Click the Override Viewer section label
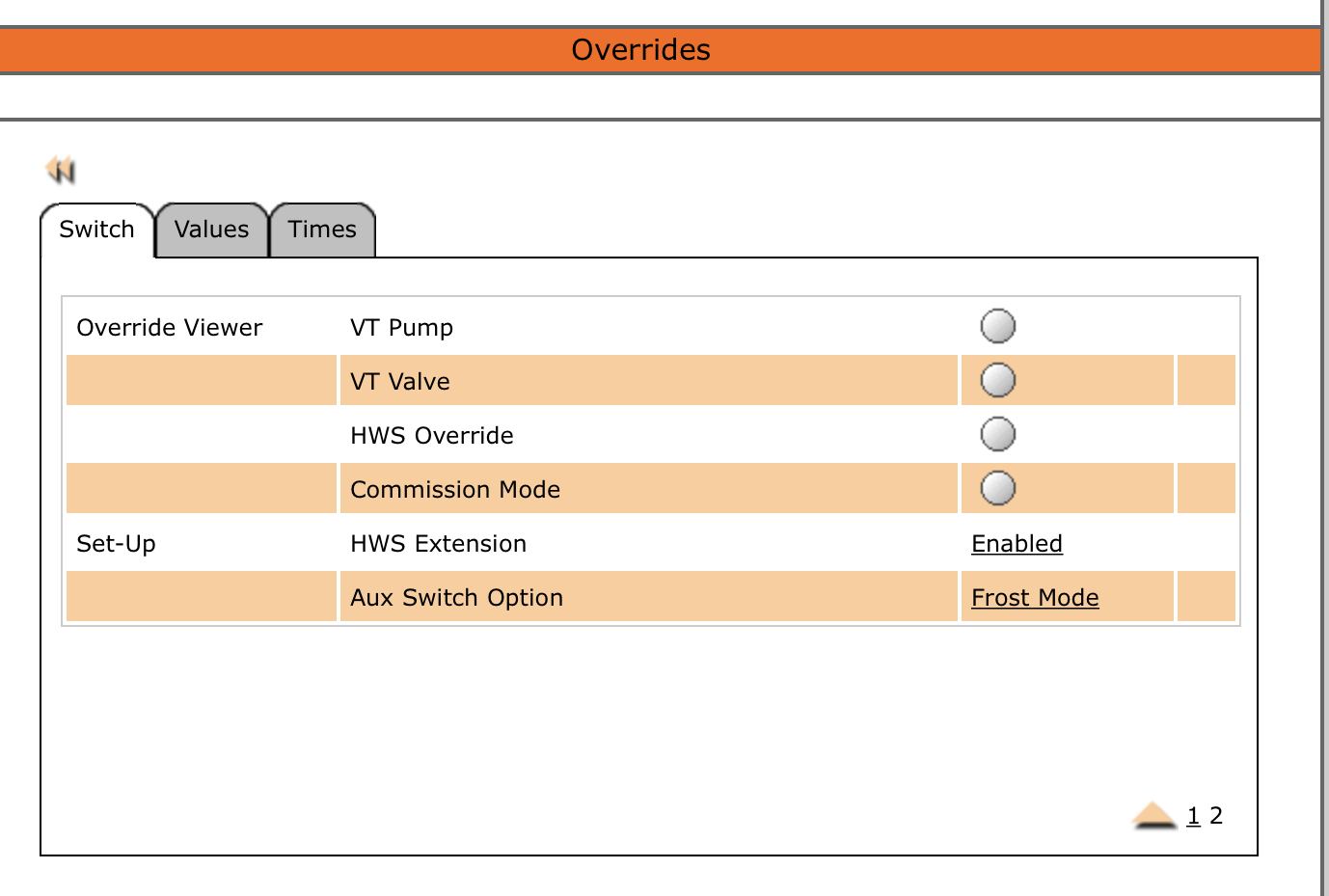The image size is (1329, 896). [169, 328]
